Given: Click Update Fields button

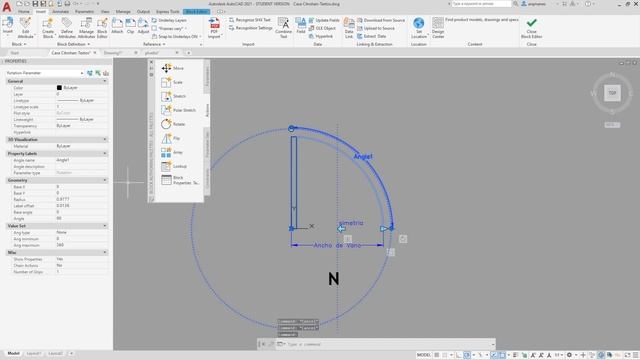Looking at the screenshot, I should click(324, 20).
